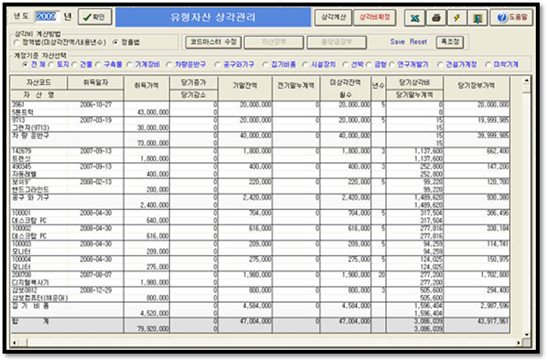Screen dimensions: 548x362
Task: Click the exit door icon
Action: pyautogui.click(x=477, y=17)
